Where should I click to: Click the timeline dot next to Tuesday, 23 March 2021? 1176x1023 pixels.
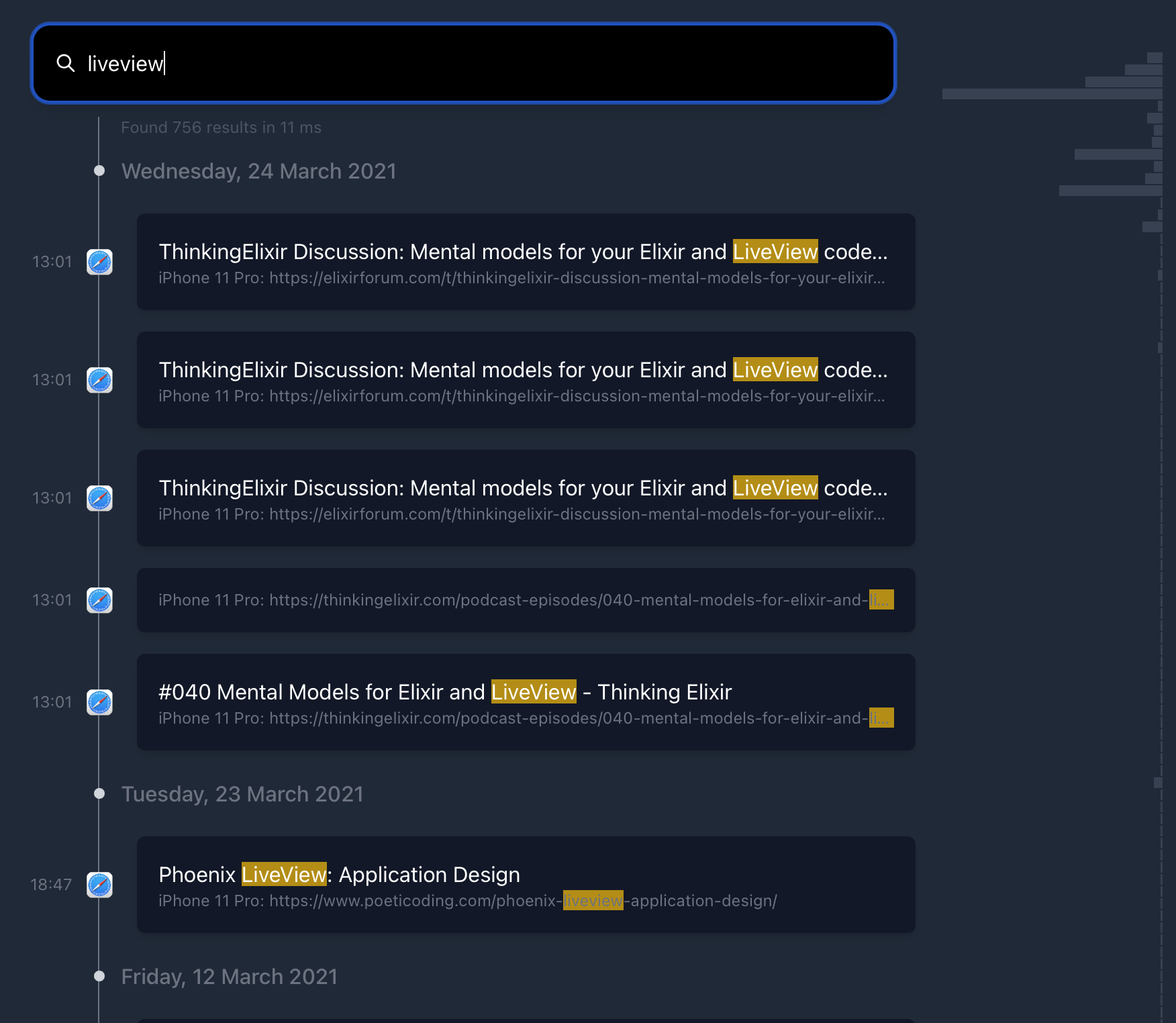(99, 793)
